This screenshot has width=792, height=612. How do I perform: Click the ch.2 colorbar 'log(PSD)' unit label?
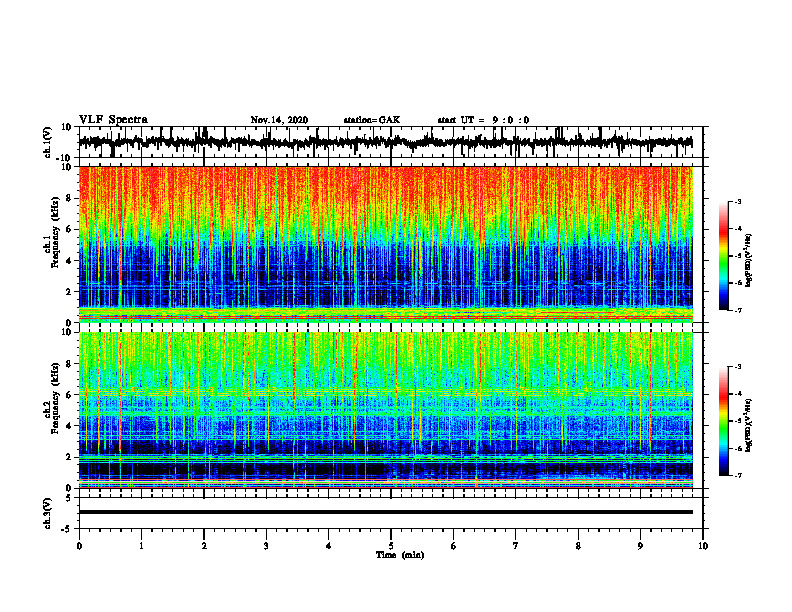(749, 425)
